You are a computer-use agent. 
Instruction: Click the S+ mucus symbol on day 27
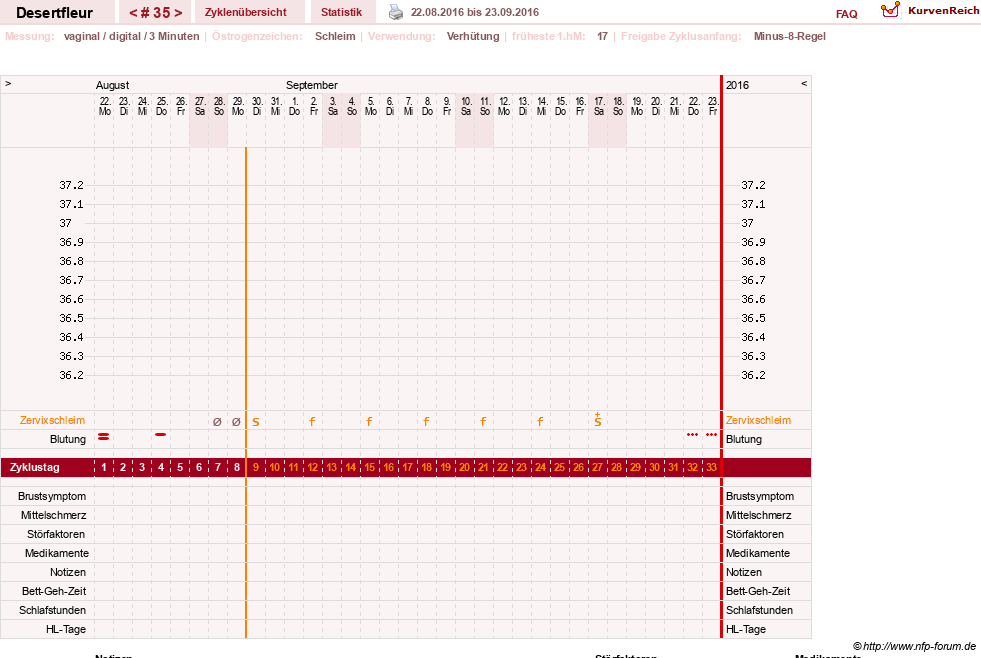tap(597, 420)
